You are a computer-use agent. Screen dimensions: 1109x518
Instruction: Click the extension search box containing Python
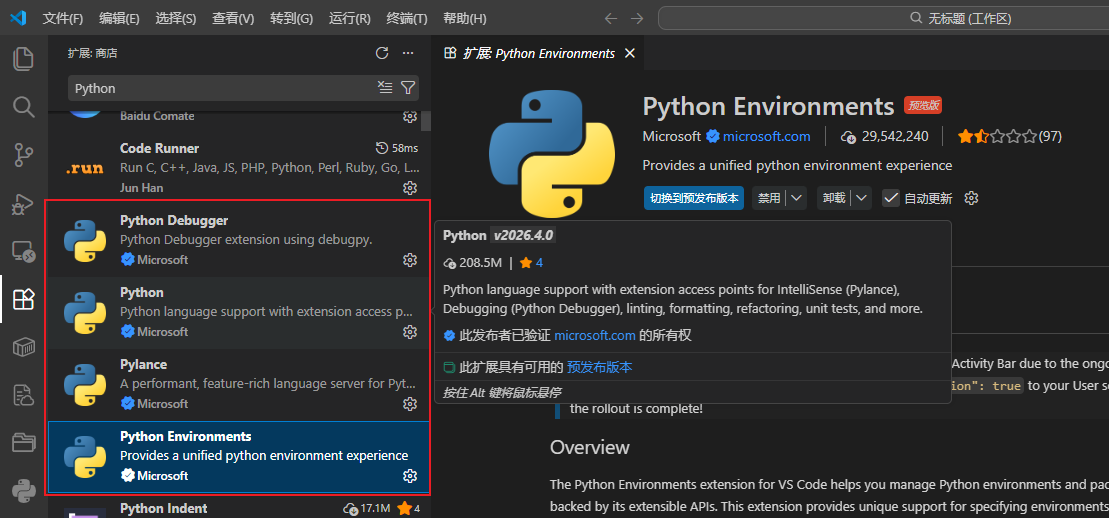(x=220, y=88)
